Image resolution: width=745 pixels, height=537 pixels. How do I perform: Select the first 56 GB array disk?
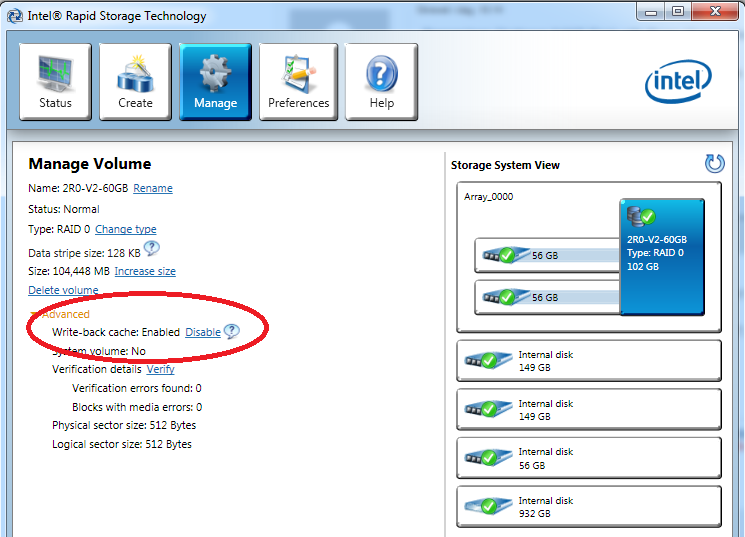(547, 255)
